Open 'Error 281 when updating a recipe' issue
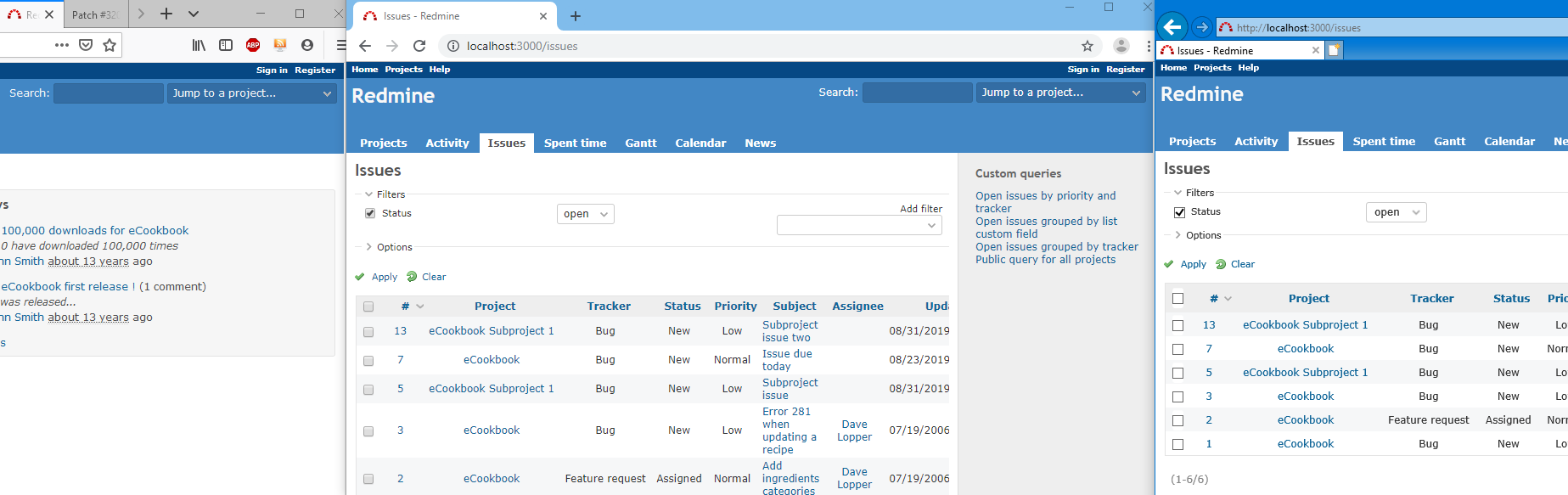 pyautogui.click(x=790, y=430)
